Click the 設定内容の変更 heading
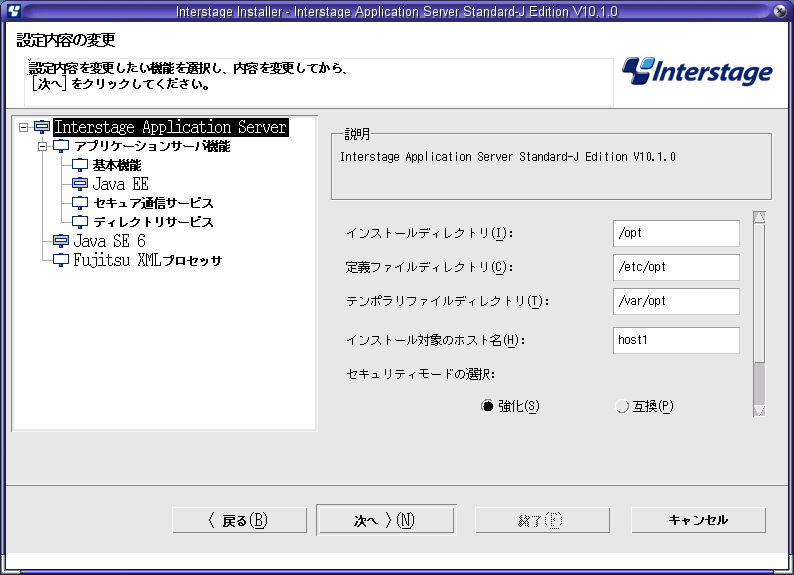This screenshot has width=794, height=575. pos(66,39)
